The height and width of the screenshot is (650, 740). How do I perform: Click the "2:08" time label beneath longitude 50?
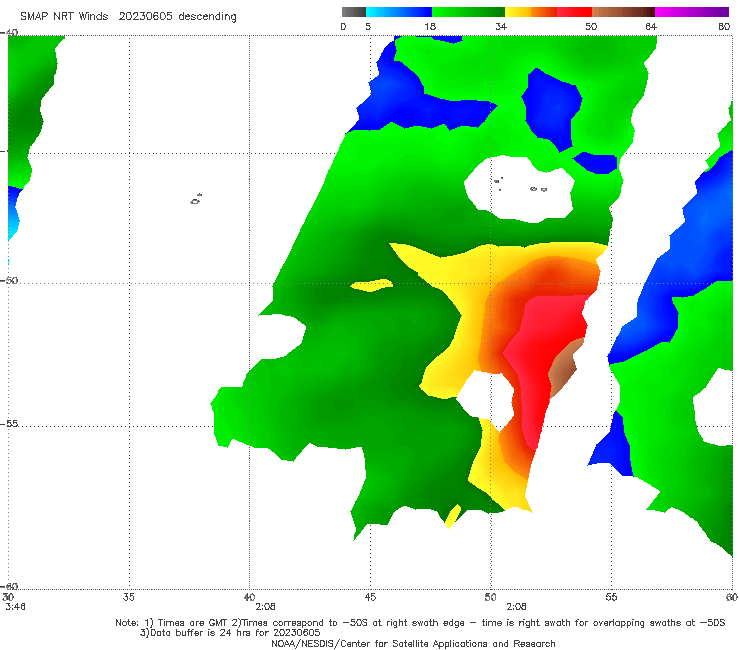[x=516, y=607]
